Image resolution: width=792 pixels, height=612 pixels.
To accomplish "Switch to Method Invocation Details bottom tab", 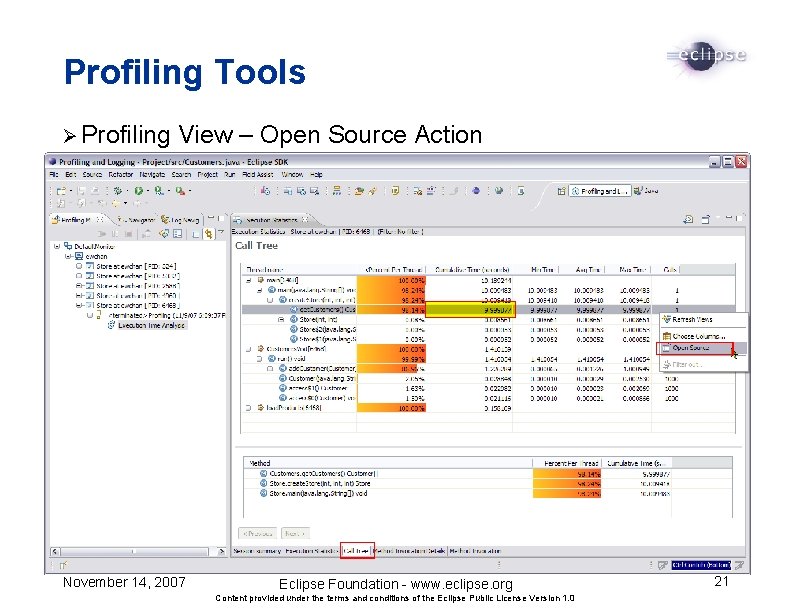I will pyautogui.click(x=411, y=551).
